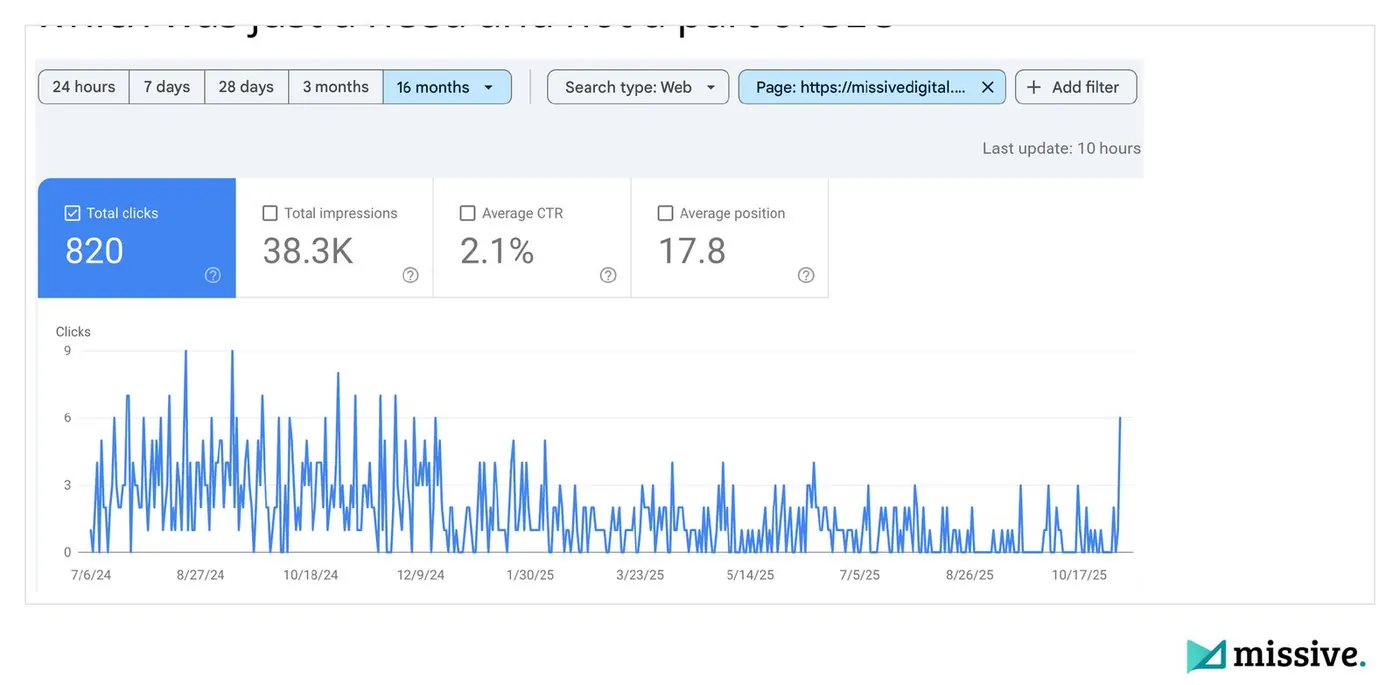Click the Clicks axis label
The height and width of the screenshot is (685, 1400).
[73, 331]
